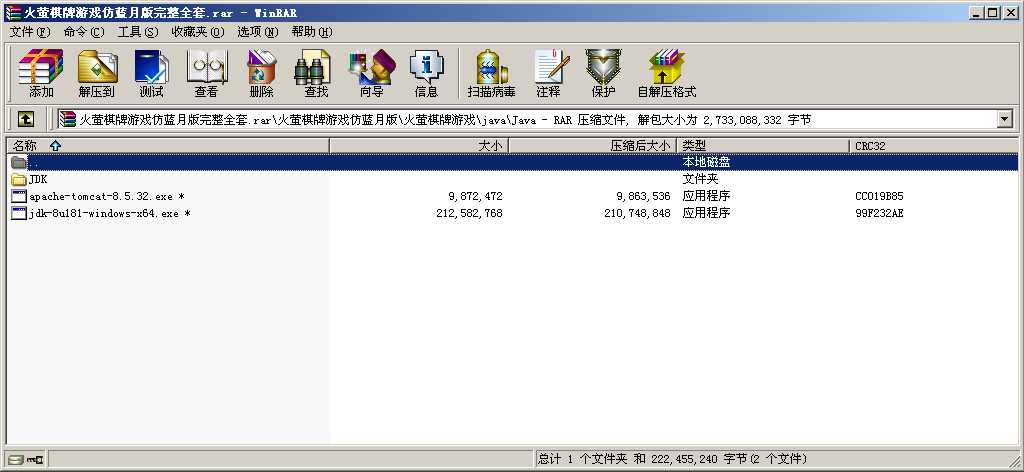Launch the Wizard (向导) icon
The width and height of the screenshot is (1024, 472).
pos(372,73)
